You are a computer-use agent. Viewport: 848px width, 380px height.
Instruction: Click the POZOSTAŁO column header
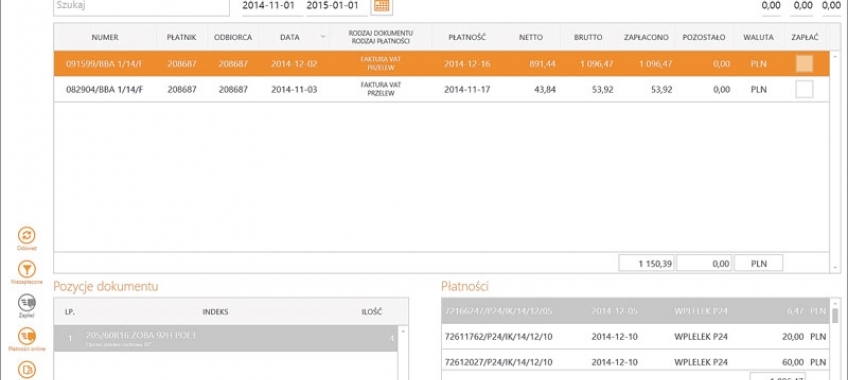(704, 37)
